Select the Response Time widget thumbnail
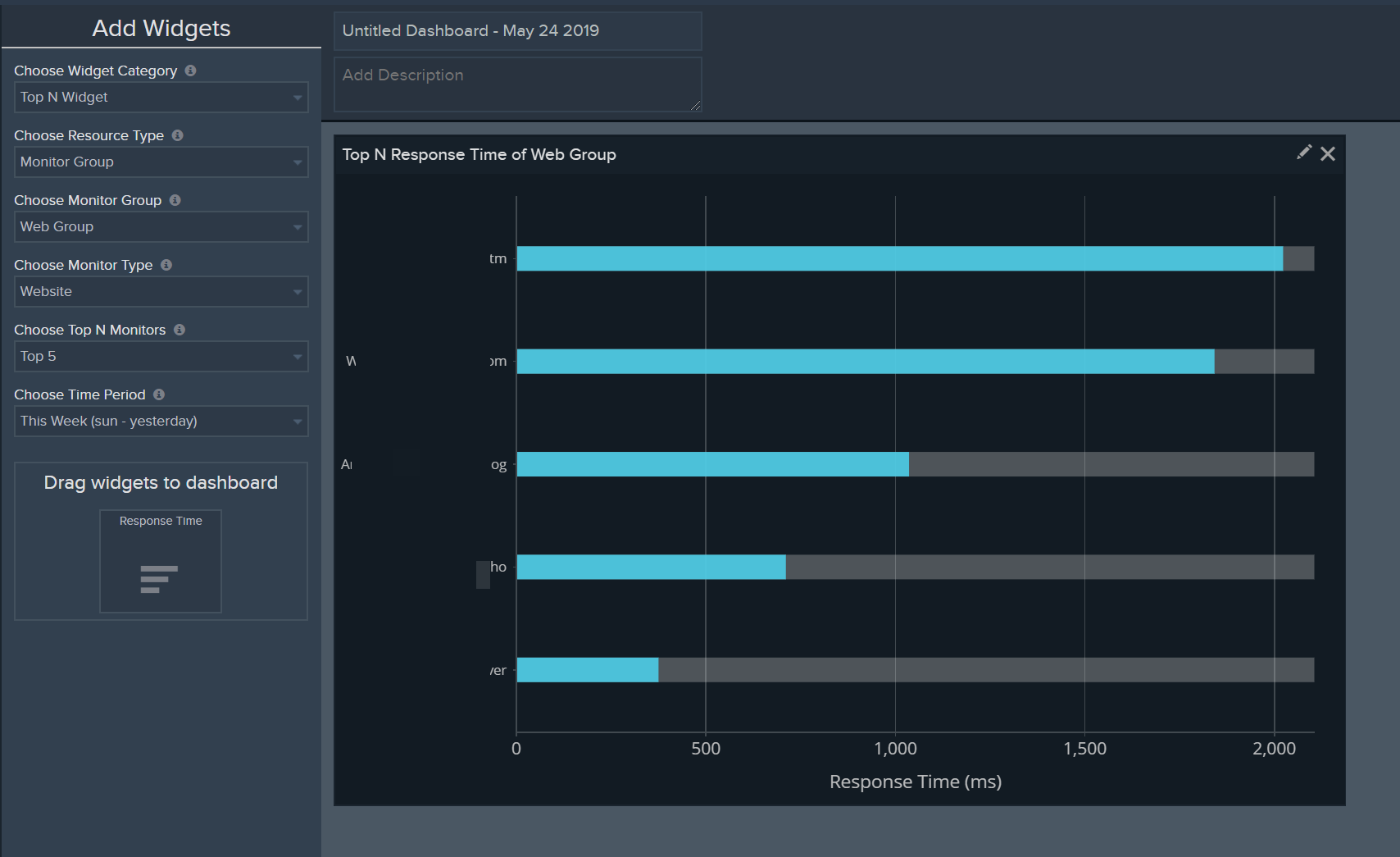Viewport: 1400px width, 857px height. 161,561
